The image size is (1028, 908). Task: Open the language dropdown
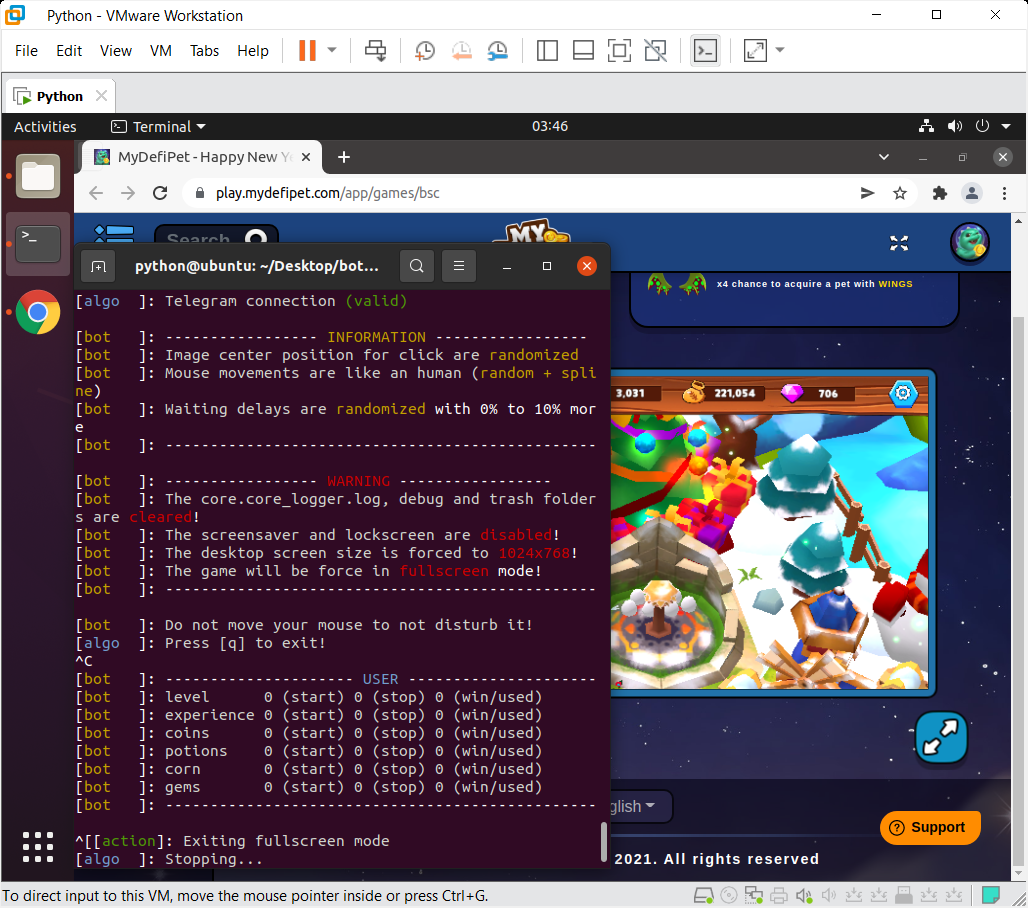(639, 806)
